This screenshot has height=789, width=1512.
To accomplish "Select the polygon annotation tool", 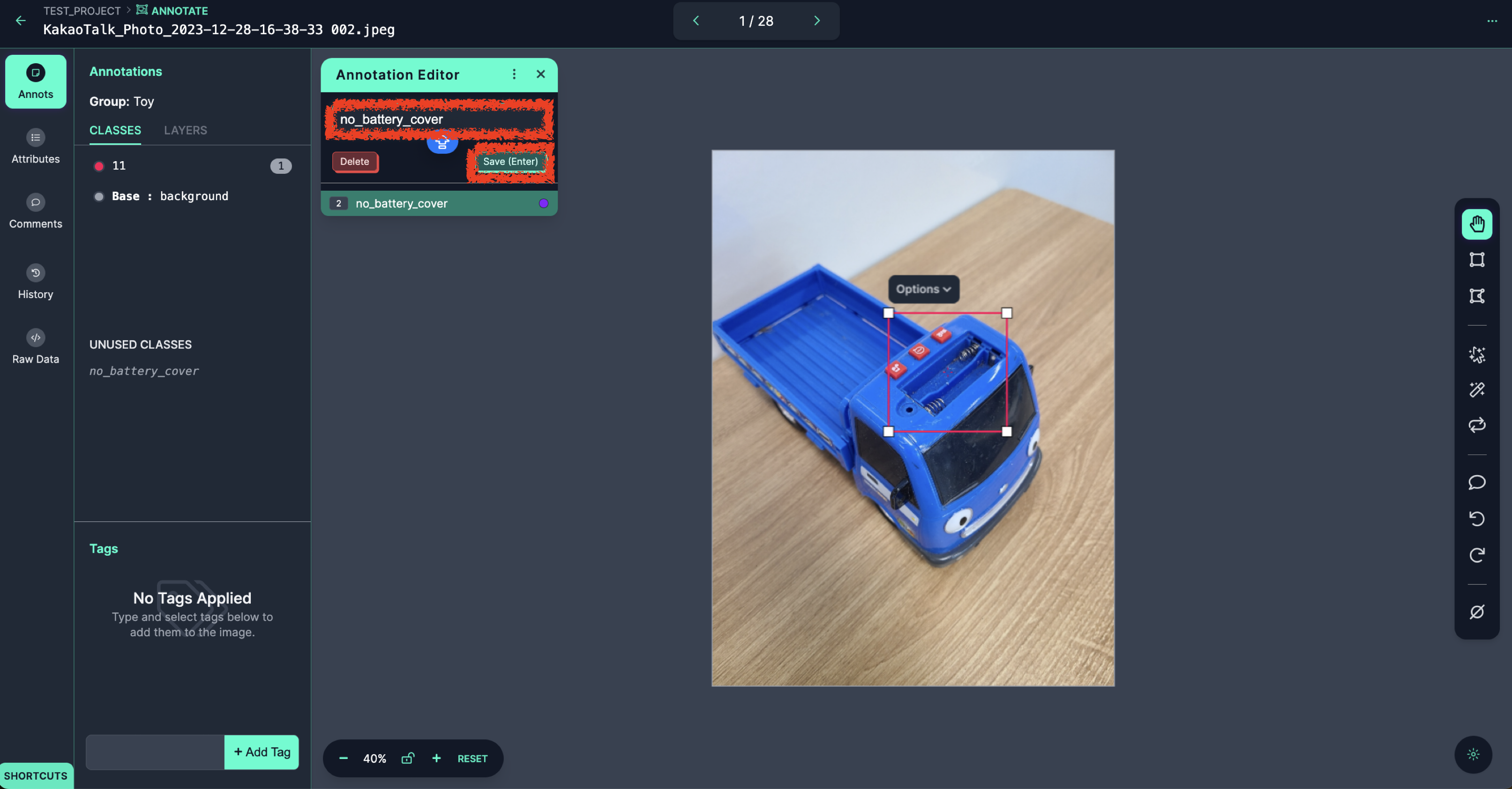I will [x=1477, y=296].
